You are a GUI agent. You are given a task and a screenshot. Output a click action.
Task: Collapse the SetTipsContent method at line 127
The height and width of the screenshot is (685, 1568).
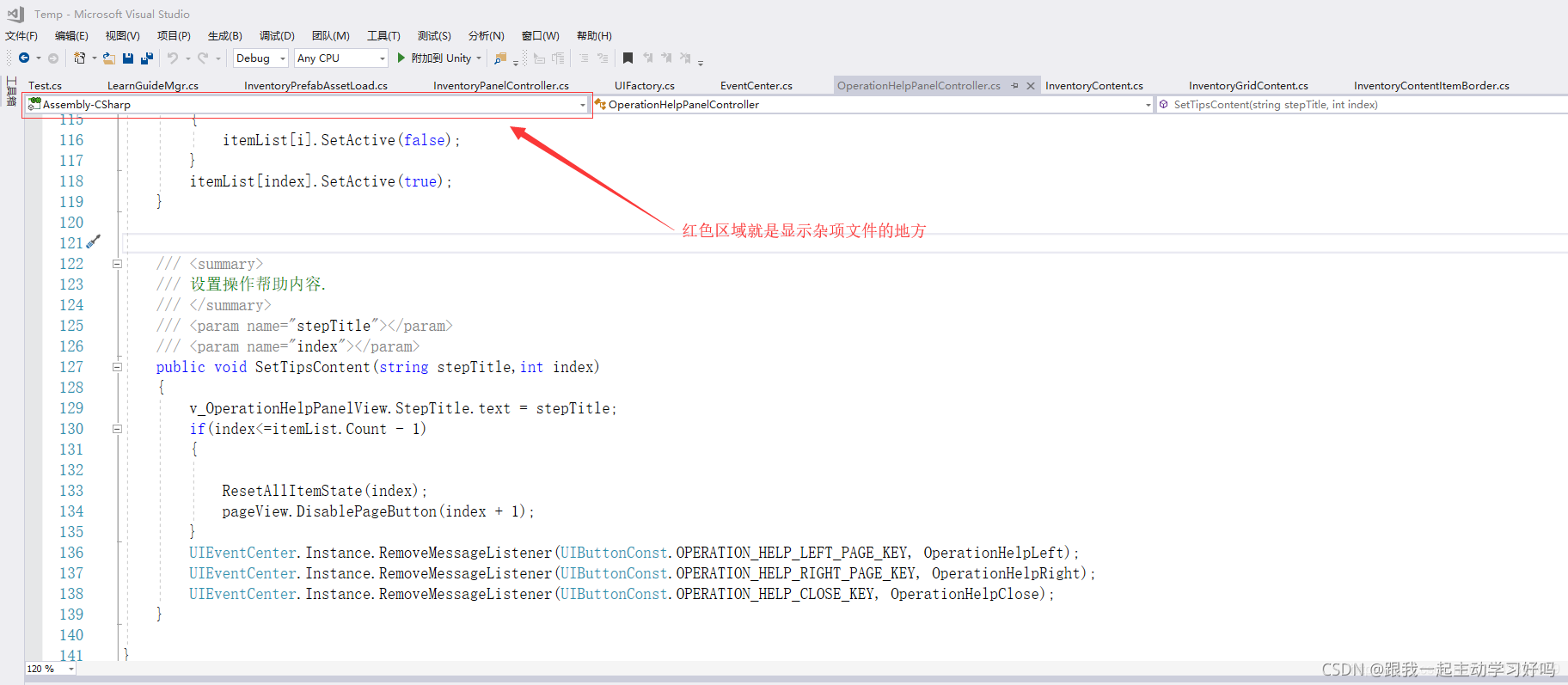[x=117, y=367]
